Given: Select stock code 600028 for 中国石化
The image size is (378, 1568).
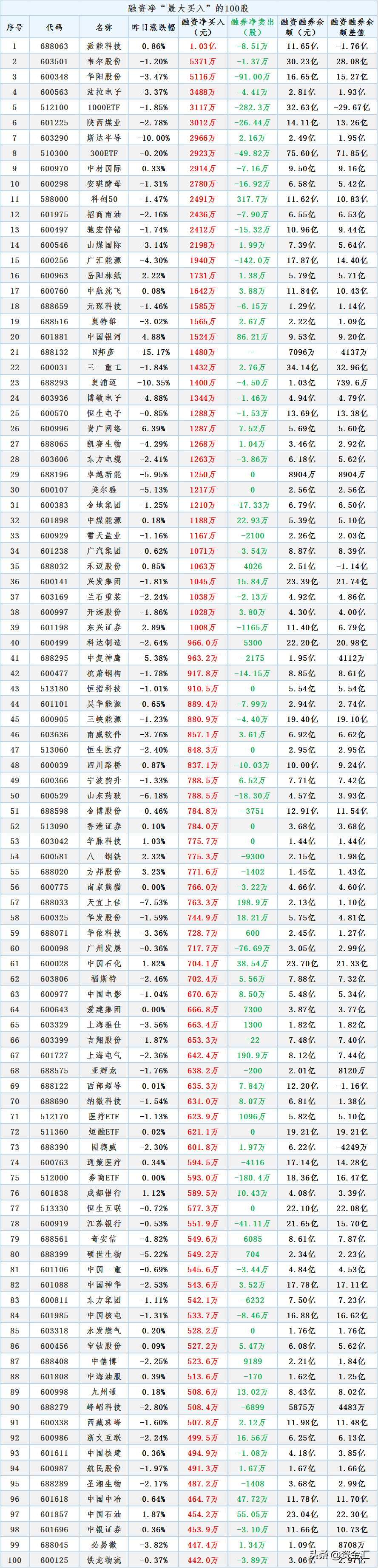Looking at the screenshot, I should point(54,964).
